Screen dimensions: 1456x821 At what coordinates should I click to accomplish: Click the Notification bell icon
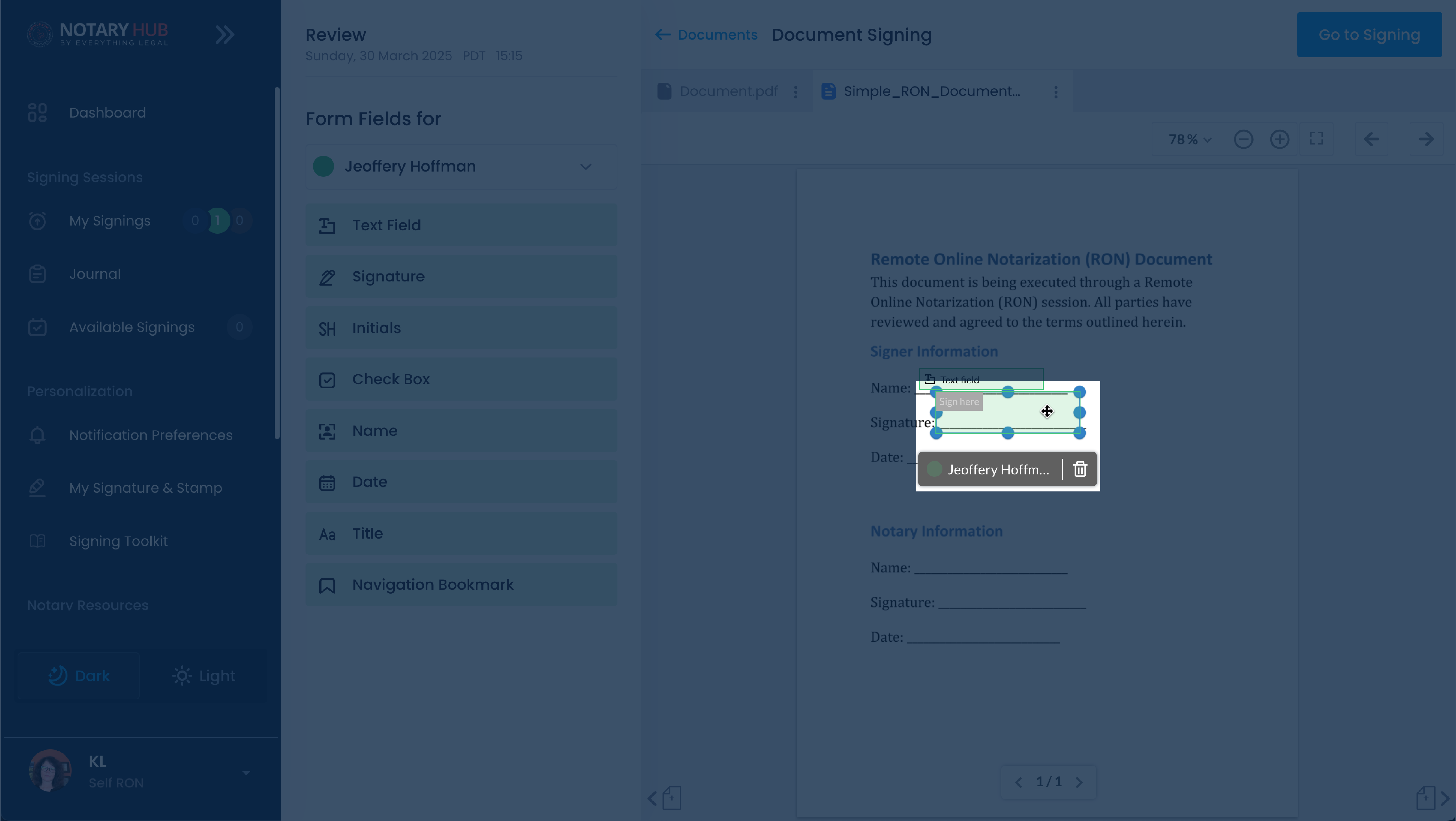pyautogui.click(x=37, y=435)
